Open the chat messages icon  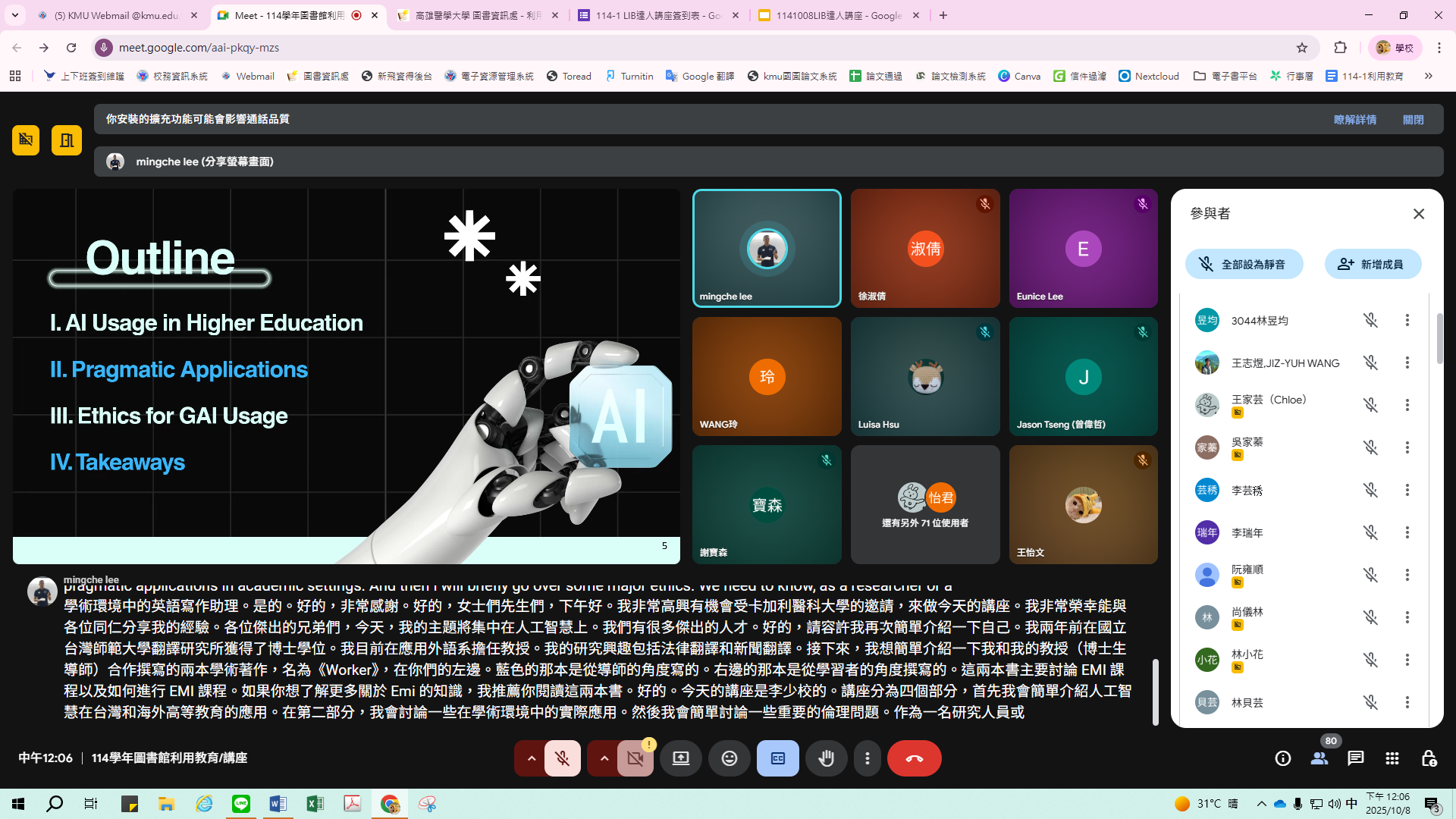[1355, 758]
